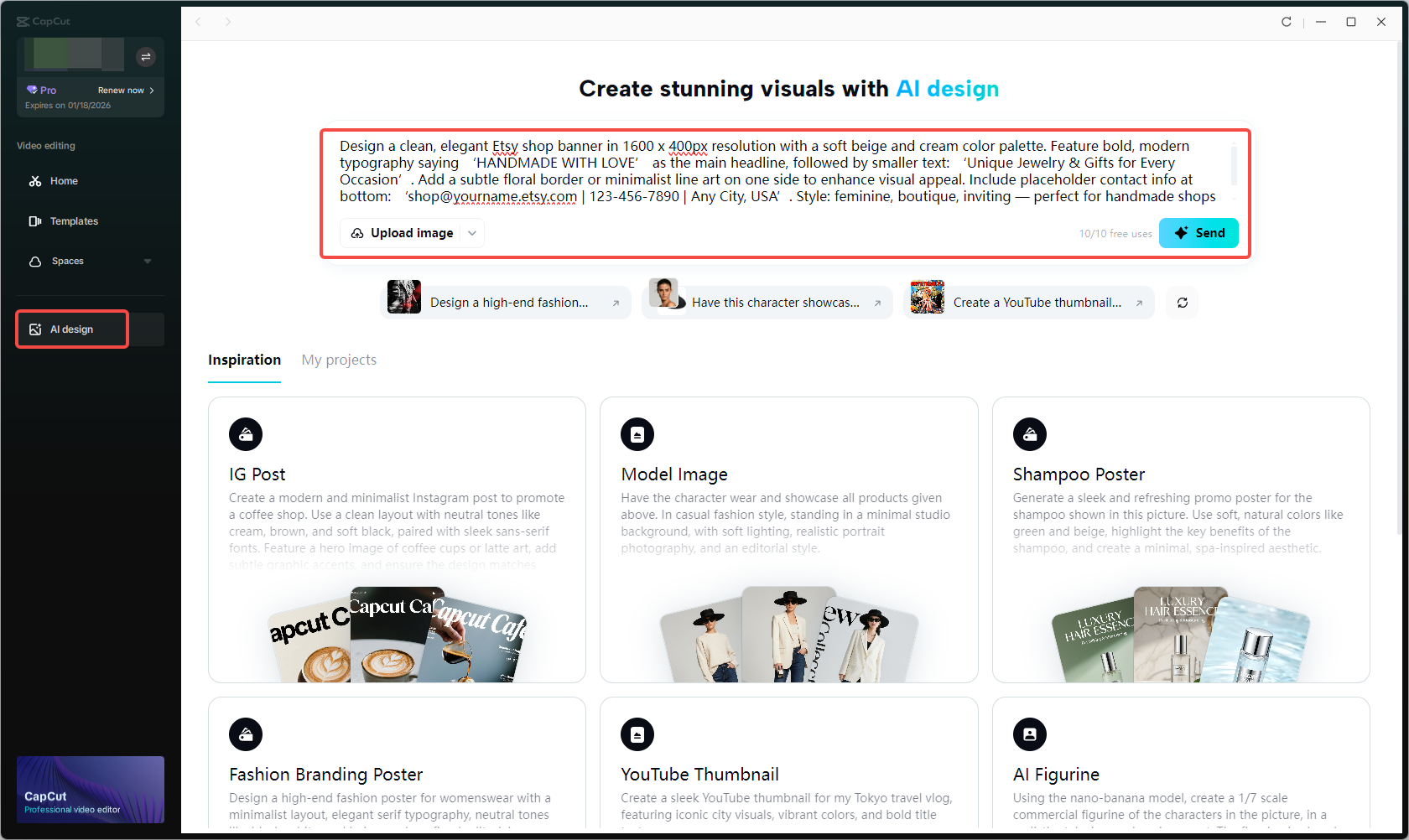
Task: Click inside the prompt text field
Action: point(755,170)
